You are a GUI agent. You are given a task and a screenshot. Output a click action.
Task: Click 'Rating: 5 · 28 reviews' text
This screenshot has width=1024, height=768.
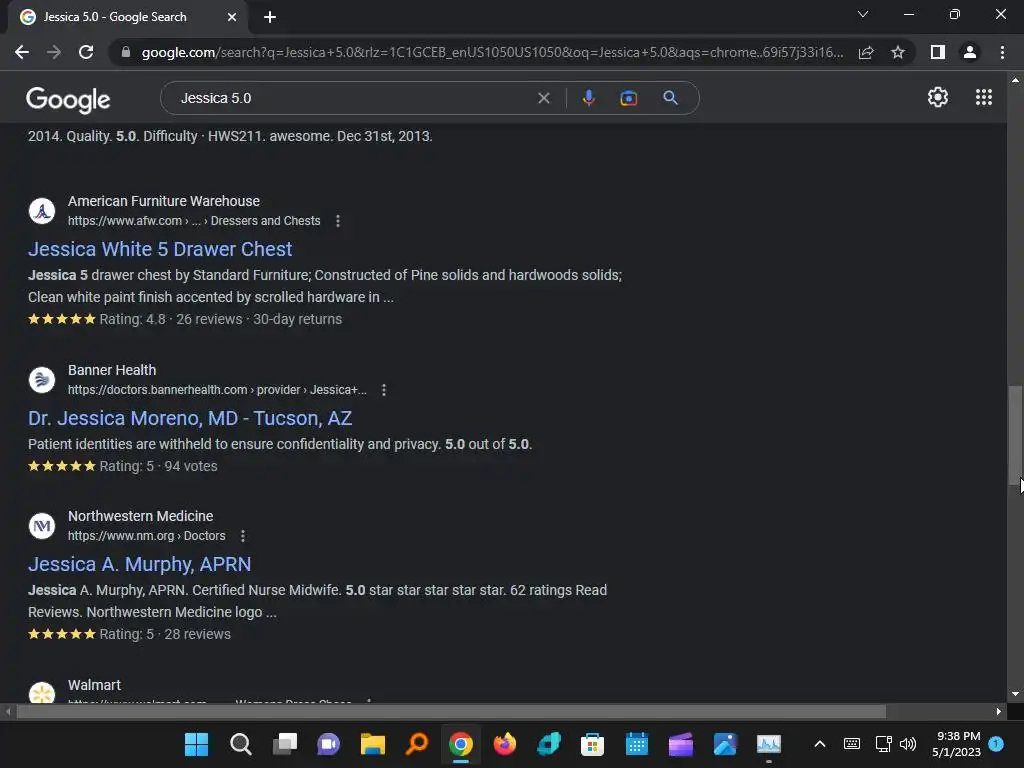(x=165, y=634)
